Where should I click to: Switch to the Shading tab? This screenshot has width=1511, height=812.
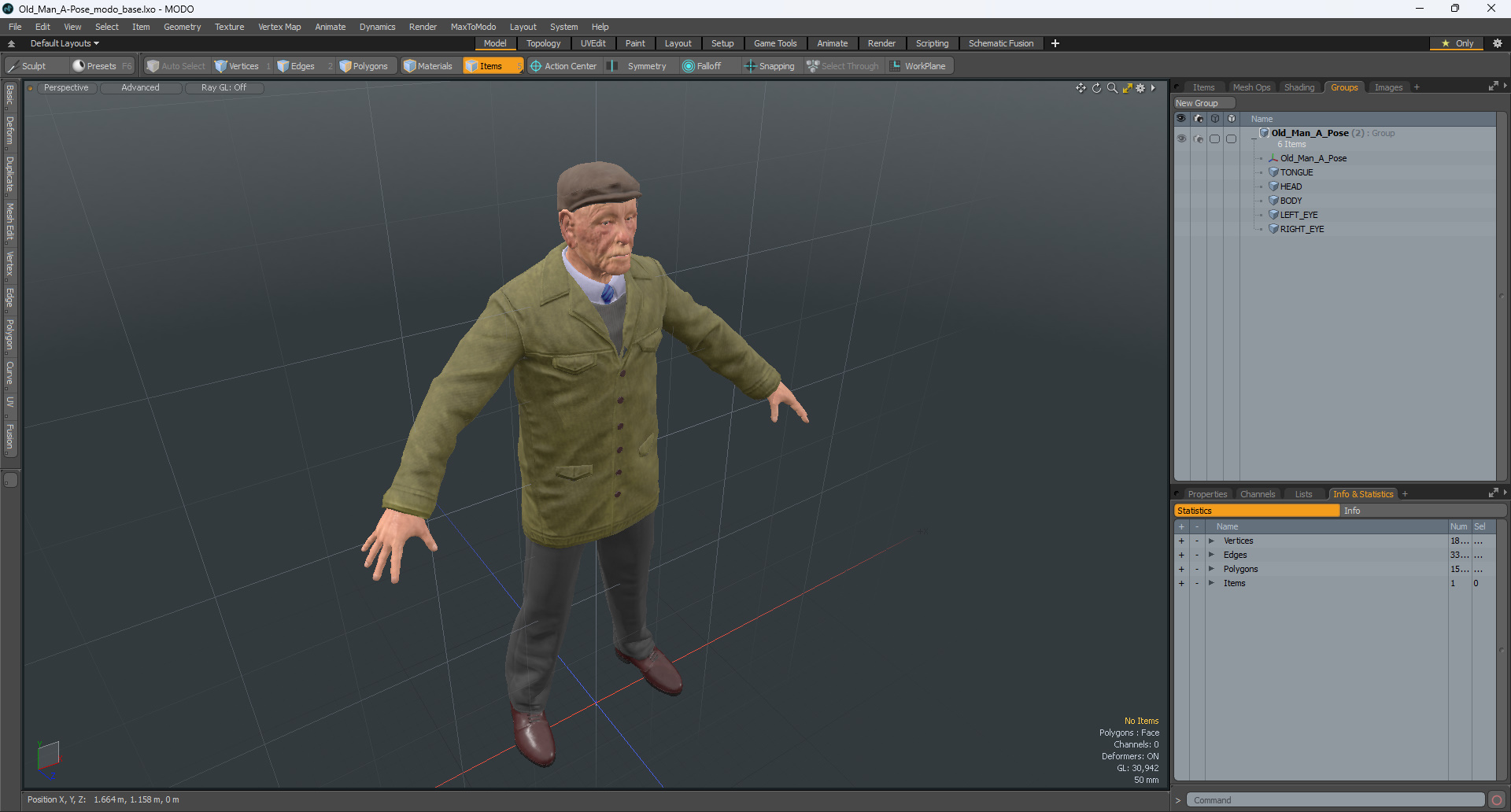coord(1299,87)
